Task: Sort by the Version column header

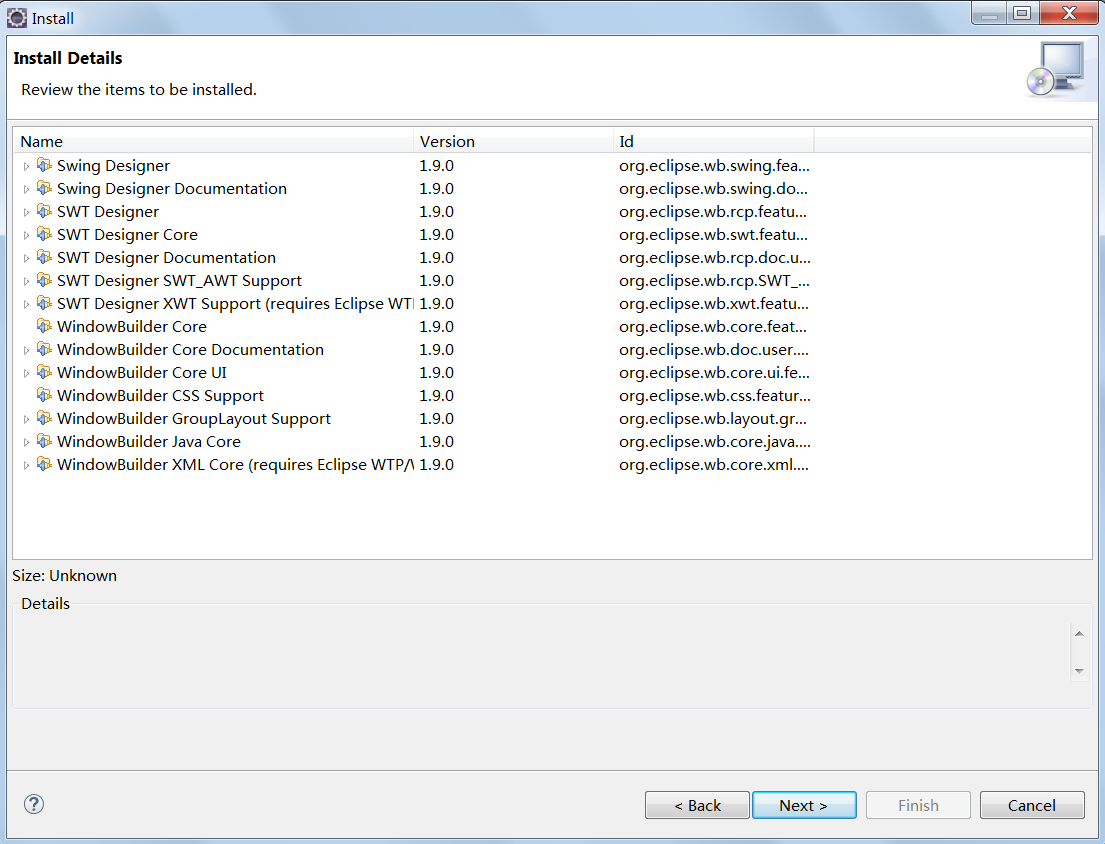Action: click(513, 141)
